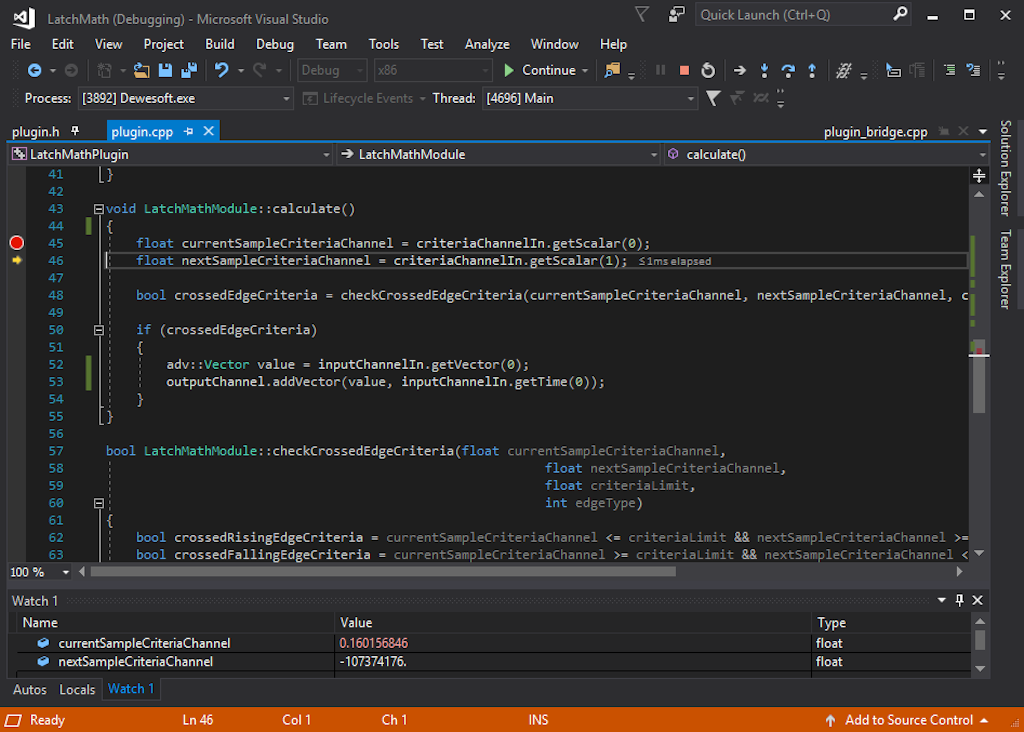Open the Solution Explorer side panel

1006,168
